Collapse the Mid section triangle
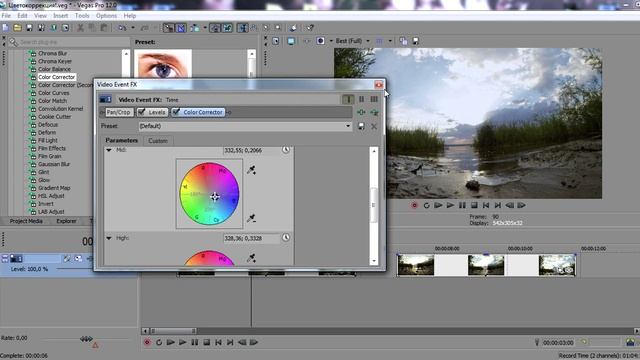This screenshot has width=640, height=360. pyautogui.click(x=109, y=150)
